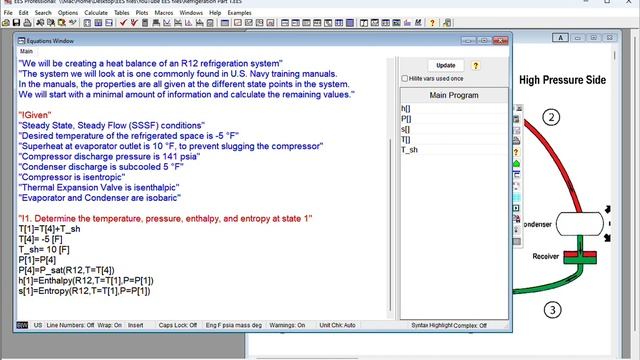640x360 pixels.
Task: Click the table icon right of calculator icon
Action: click(x=156, y=23)
